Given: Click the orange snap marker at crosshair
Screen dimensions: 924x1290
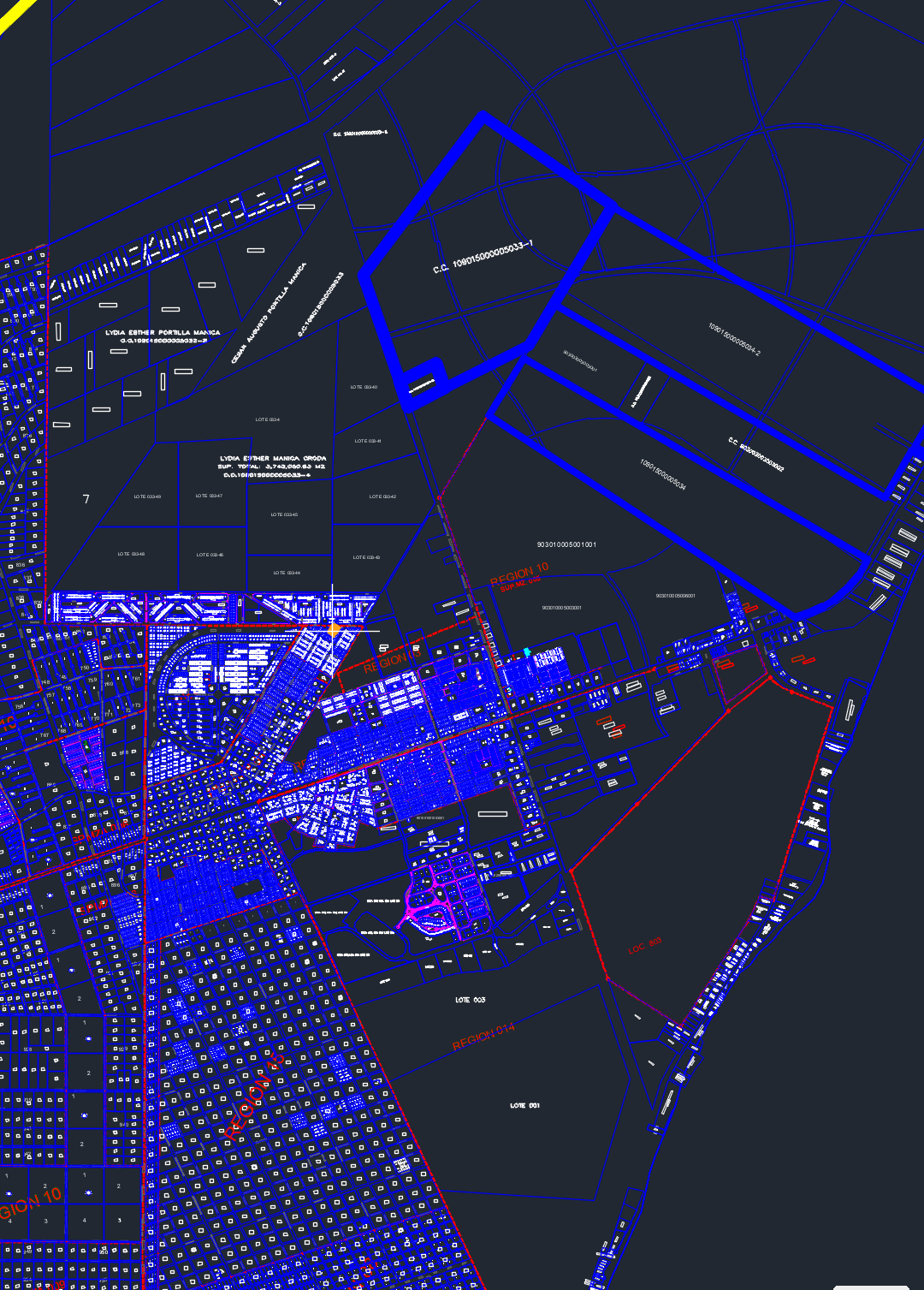Looking at the screenshot, I should (x=334, y=629).
